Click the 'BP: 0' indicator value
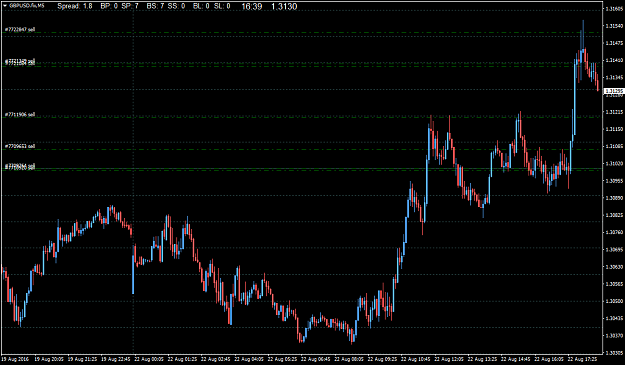Image resolution: width=625 pixels, height=365 pixels. pyautogui.click(x=109, y=6)
